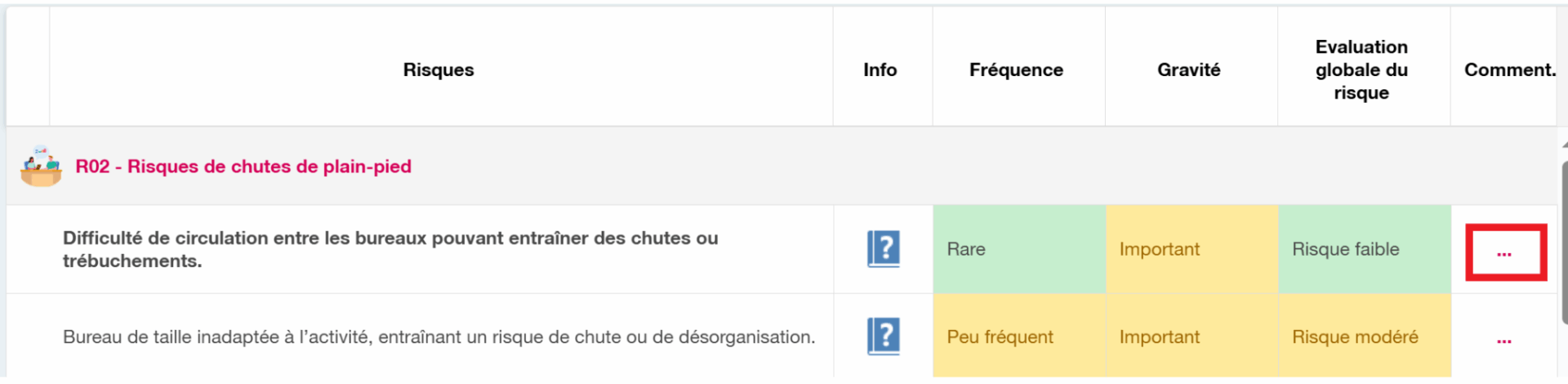Click the 'Info' column header
The height and width of the screenshot is (384, 1568).
click(x=880, y=70)
